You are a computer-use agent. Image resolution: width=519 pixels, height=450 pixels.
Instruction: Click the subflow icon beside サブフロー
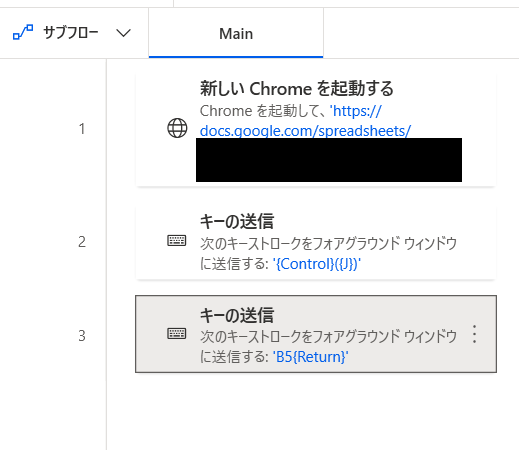pyautogui.click(x=23, y=32)
